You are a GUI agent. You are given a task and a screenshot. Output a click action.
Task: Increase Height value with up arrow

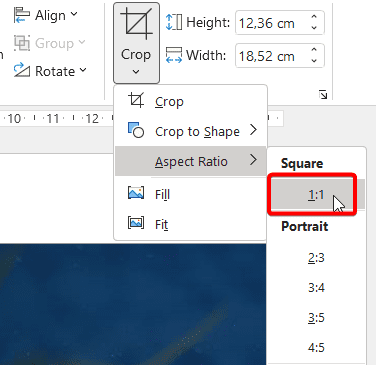tap(314, 17)
